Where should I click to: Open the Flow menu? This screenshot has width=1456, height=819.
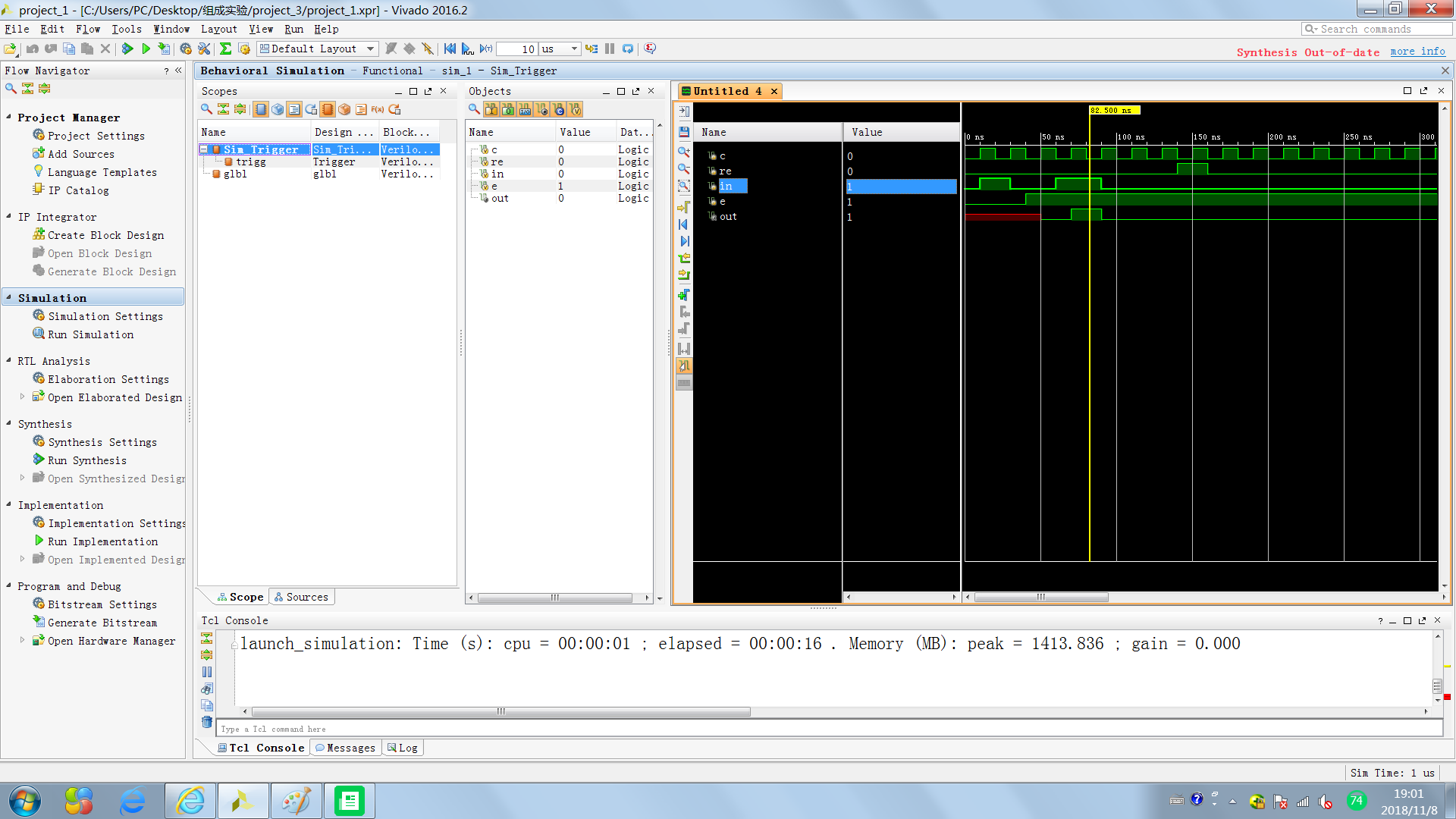tap(88, 29)
